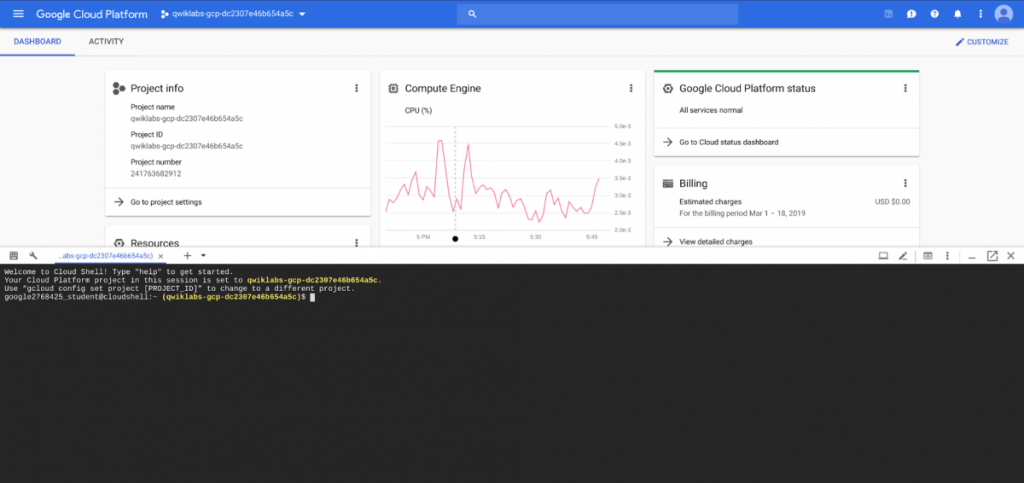Open the notifications bell
The width and height of the screenshot is (1024, 483).
[957, 14]
